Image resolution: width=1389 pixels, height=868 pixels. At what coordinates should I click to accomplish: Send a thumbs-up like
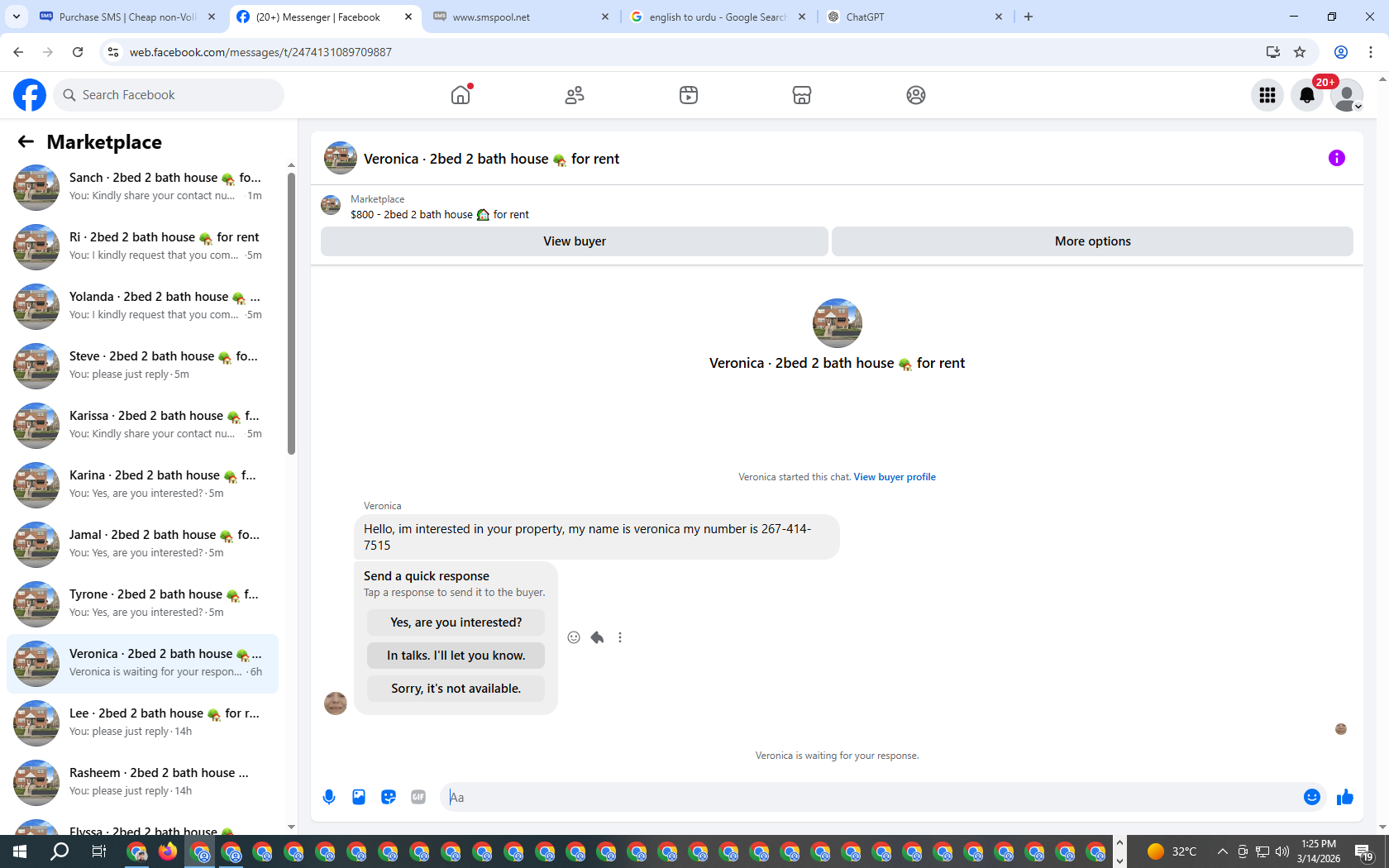coord(1345,797)
